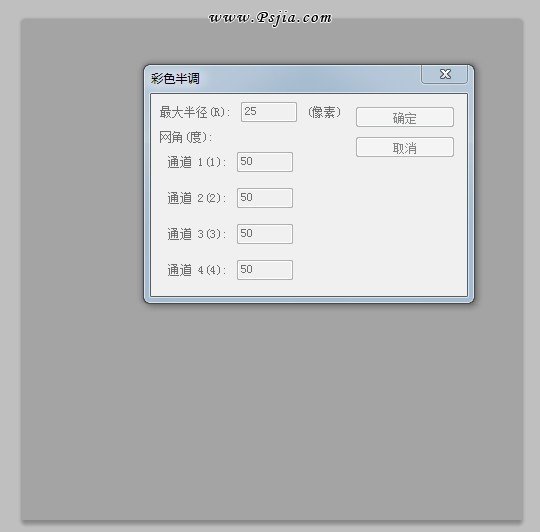Click the 通道 1(1) label

click(197, 162)
